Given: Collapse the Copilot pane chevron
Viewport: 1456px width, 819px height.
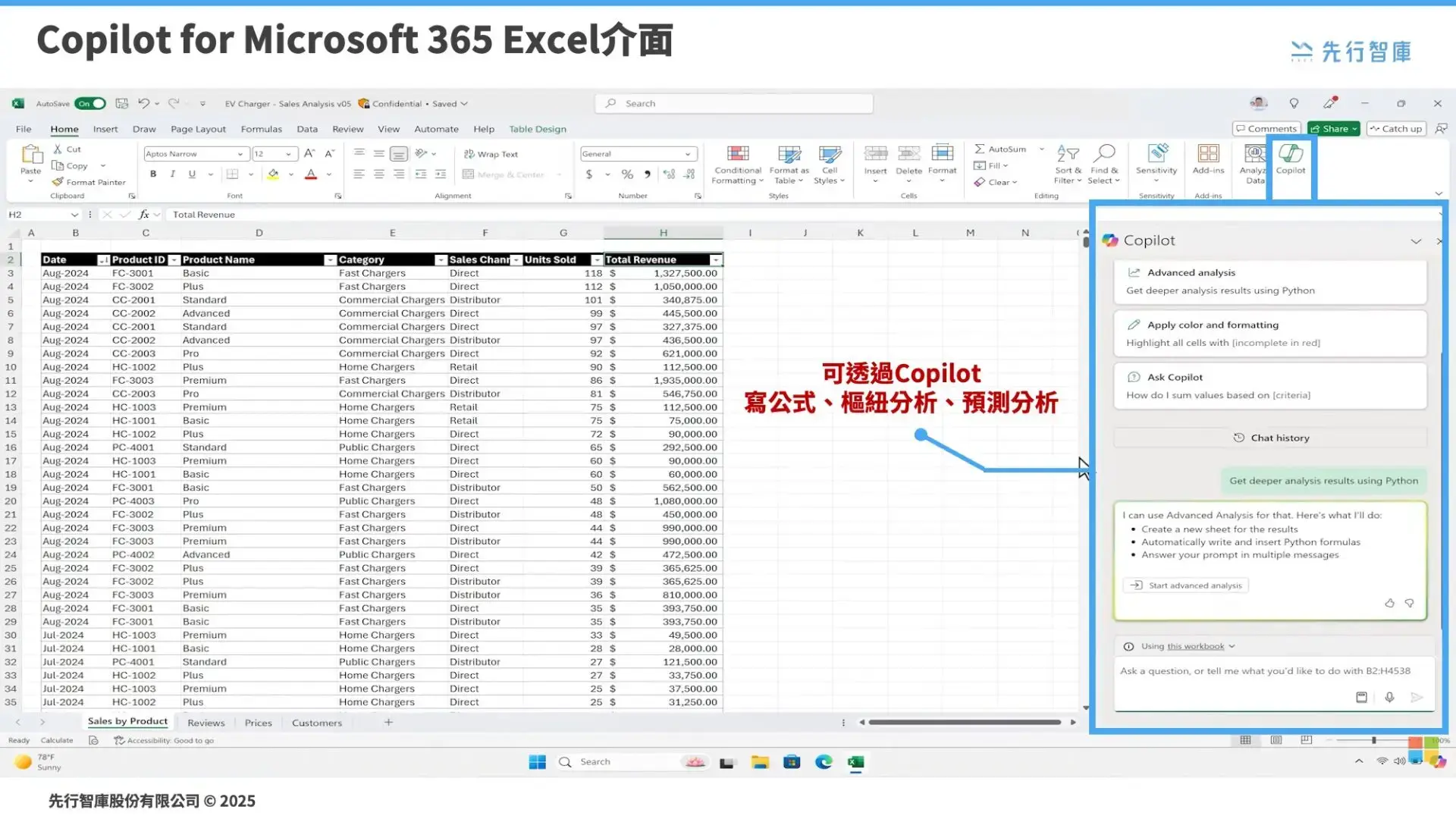Looking at the screenshot, I should point(1416,241).
